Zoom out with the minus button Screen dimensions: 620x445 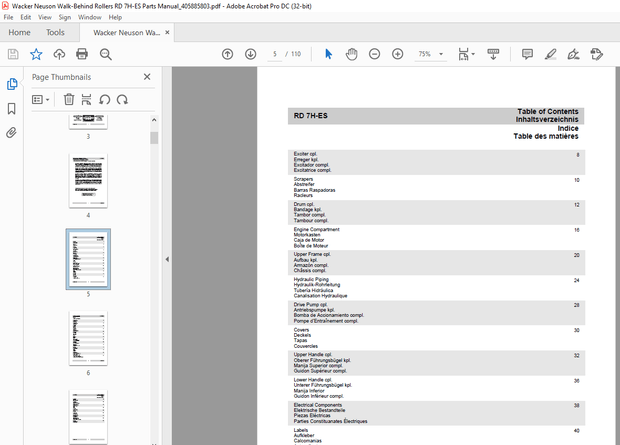click(x=374, y=54)
